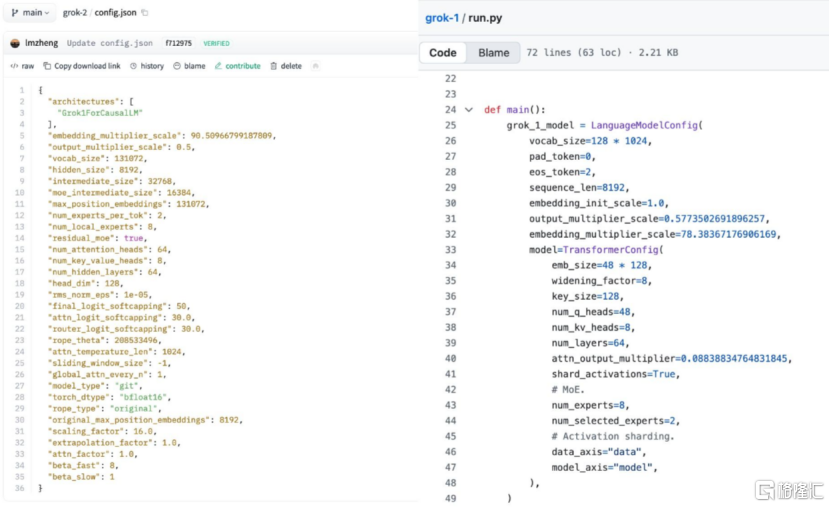The image size is (830, 507).
Task: Click the "final_logit_softcapping": 50 line
Action: [x=119, y=306]
